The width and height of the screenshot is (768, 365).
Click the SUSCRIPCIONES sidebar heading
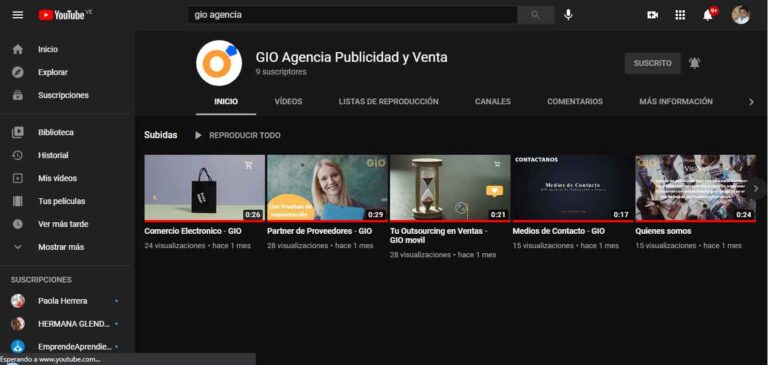(x=41, y=280)
